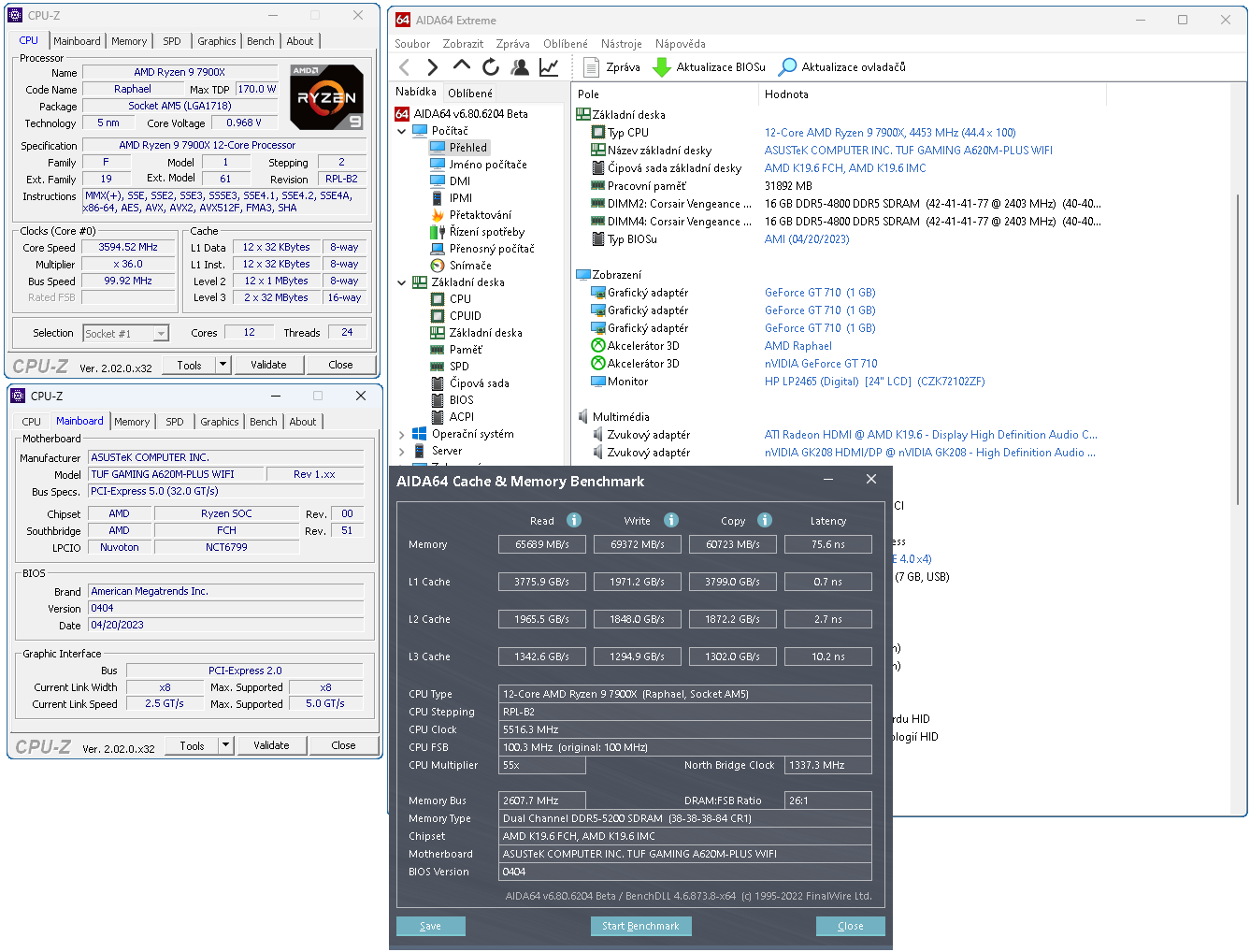Image resolution: width=1250 pixels, height=952 pixels.
Task: Click Close button in bottom CPU-Z window
Action: 343,745
